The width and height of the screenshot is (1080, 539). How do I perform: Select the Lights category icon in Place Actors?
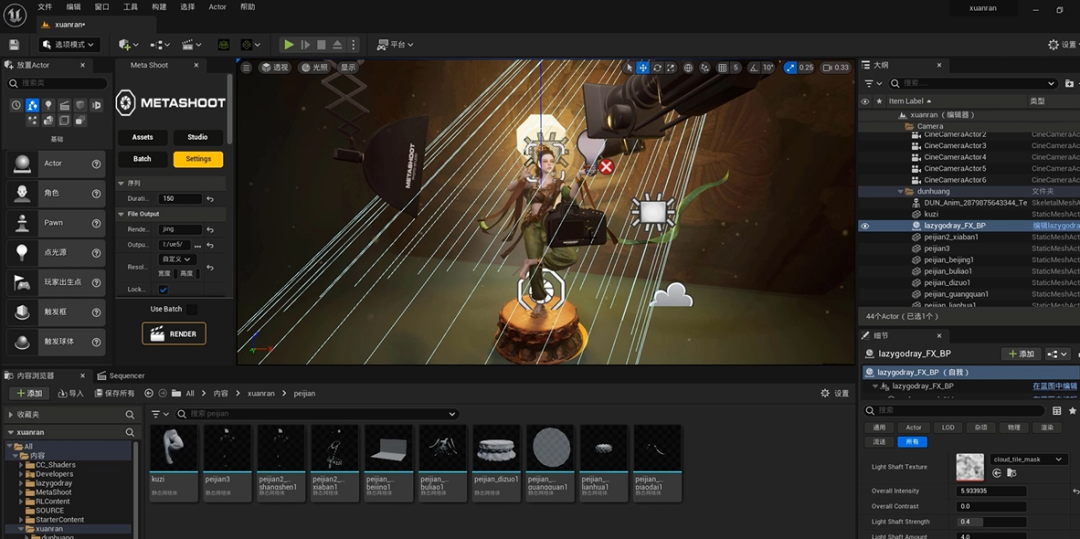click(48, 105)
